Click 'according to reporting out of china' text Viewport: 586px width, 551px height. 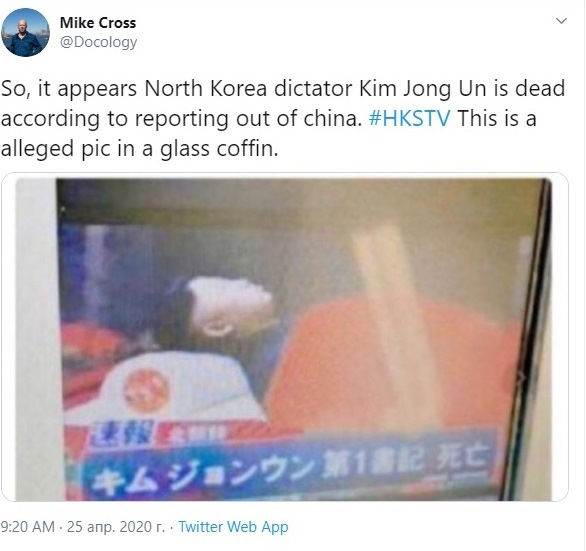(x=181, y=119)
